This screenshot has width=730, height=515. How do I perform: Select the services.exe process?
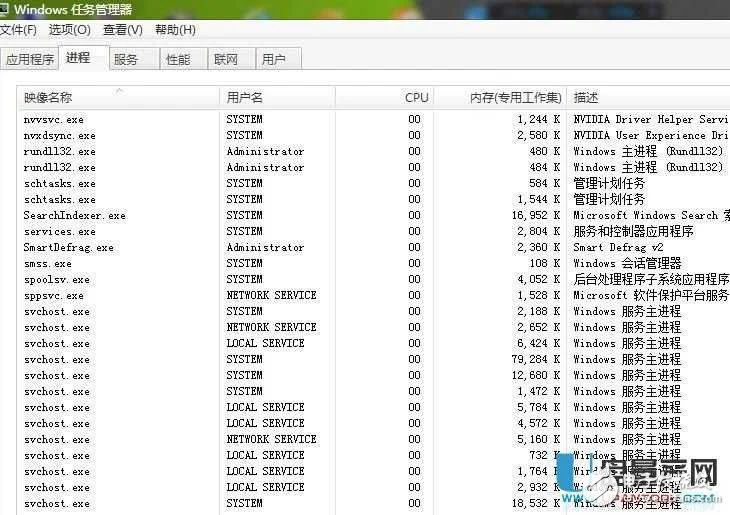(374, 231)
